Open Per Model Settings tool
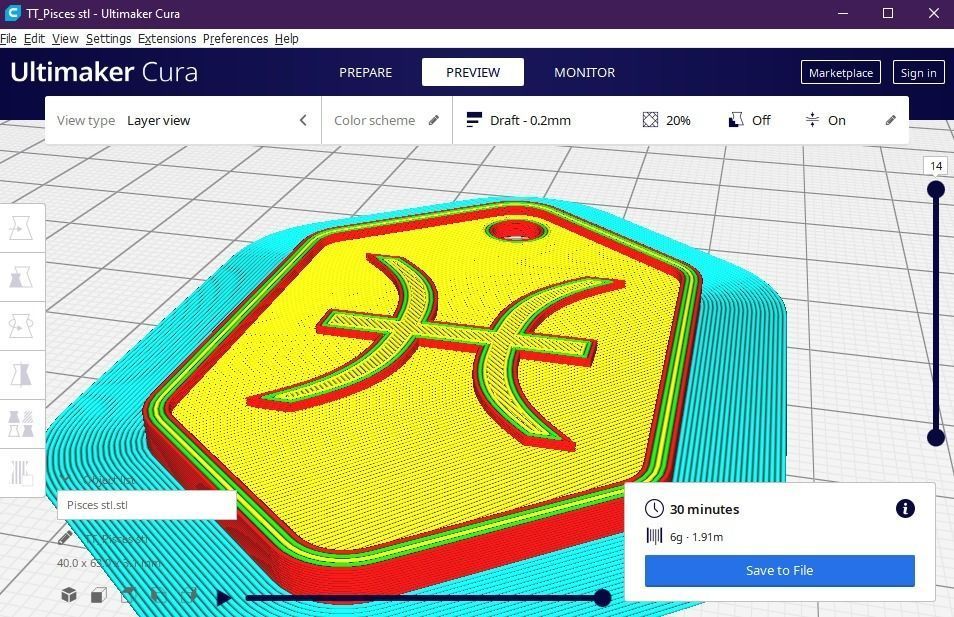This screenshot has height=617, width=954. (x=21, y=424)
